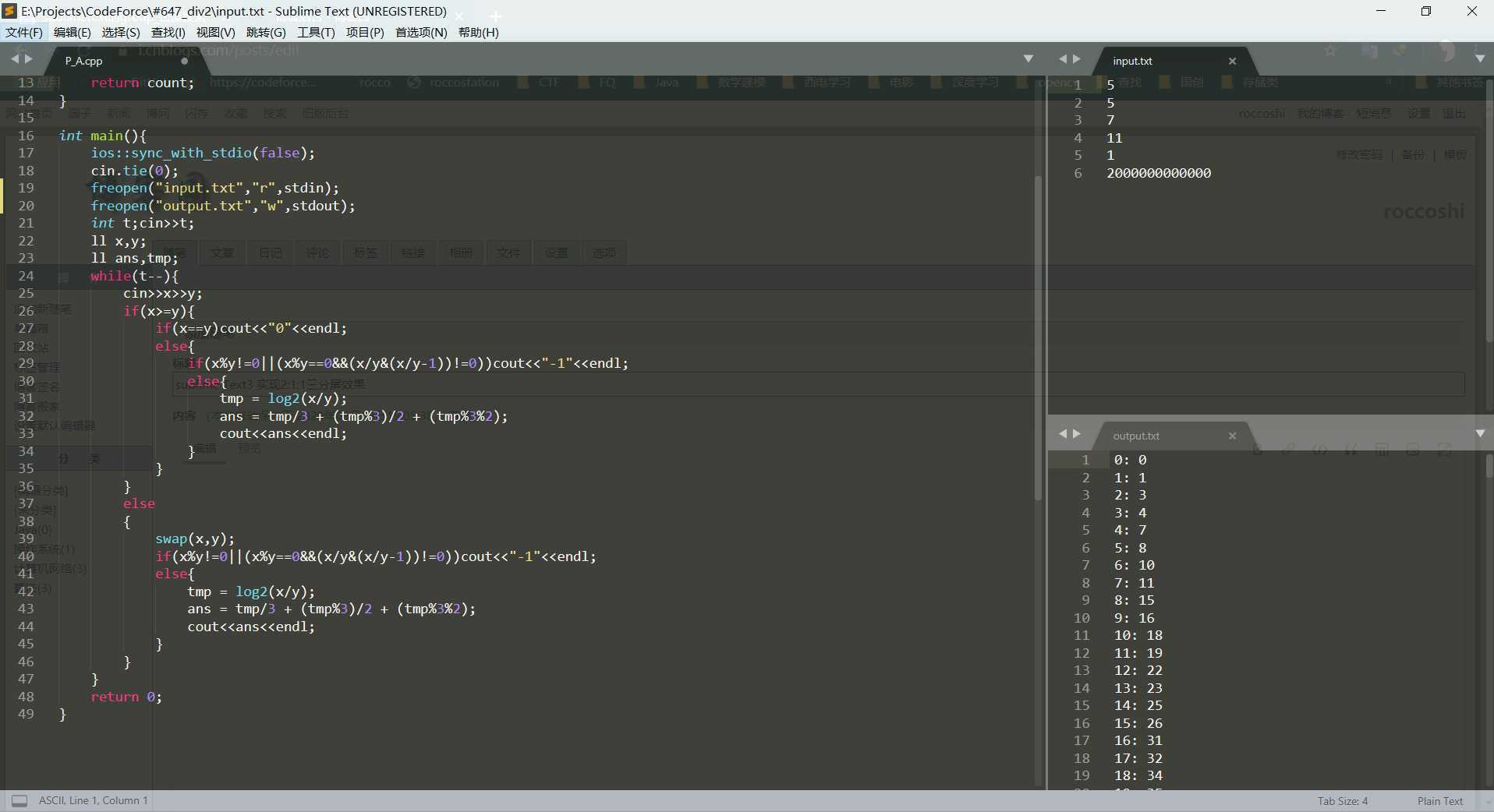Click the unsaved dot on P_A.cpp tab
Viewport: 1494px width, 812px height.
(x=185, y=61)
